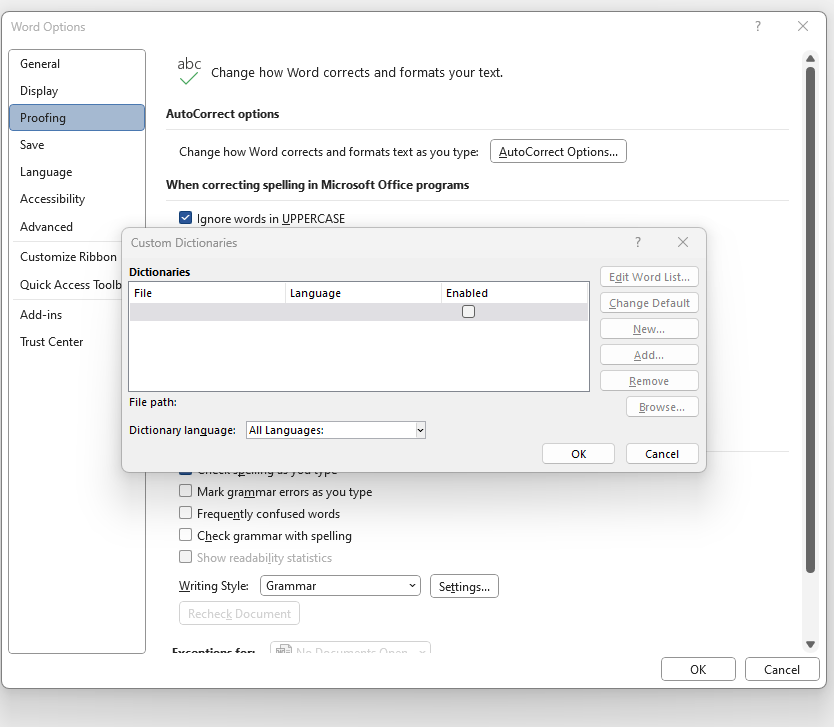834x727 pixels.
Task: Enable "Check grammar with spelling"
Action: point(185,535)
